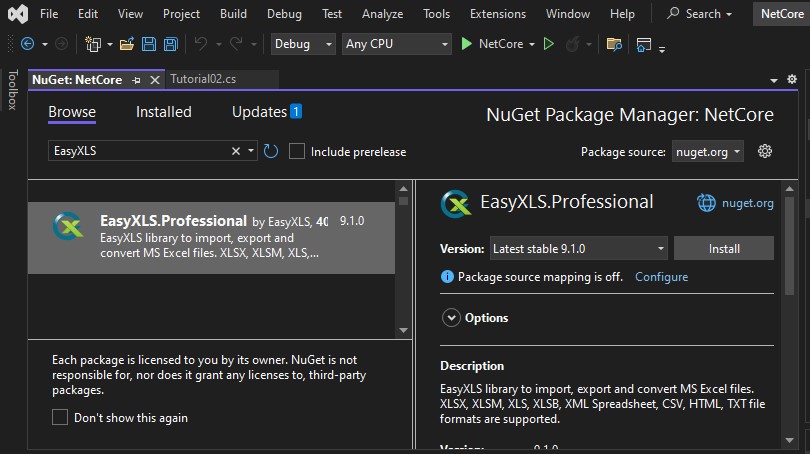
Task: Click the details pane scroll-down arrow
Action: (x=789, y=440)
